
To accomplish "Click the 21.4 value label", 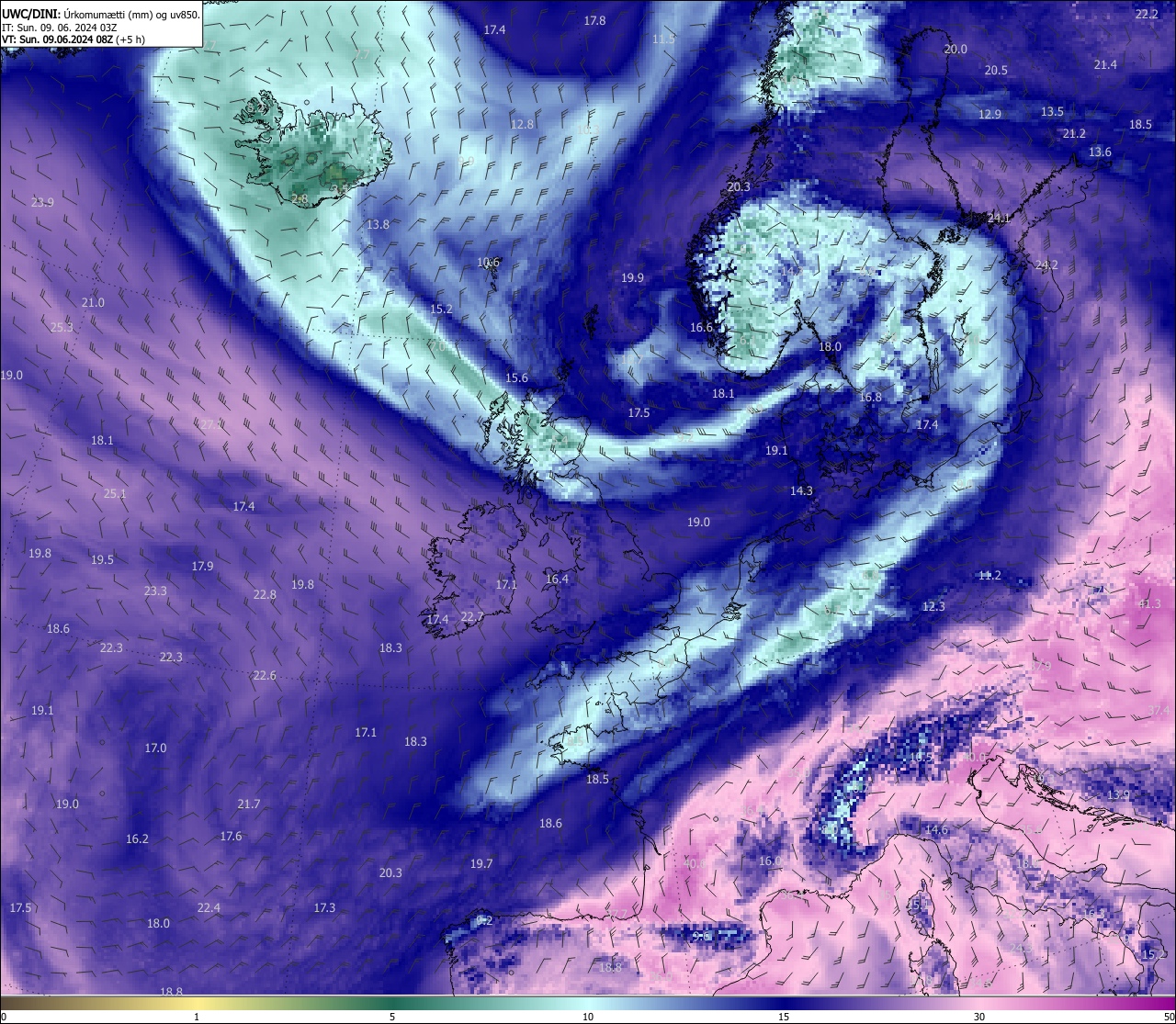I will (x=1105, y=64).
